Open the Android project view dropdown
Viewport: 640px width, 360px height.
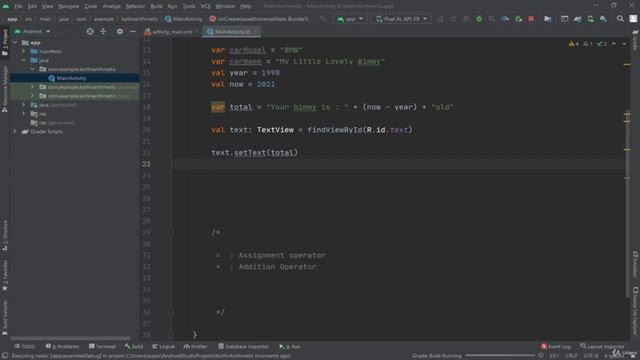[32, 31]
